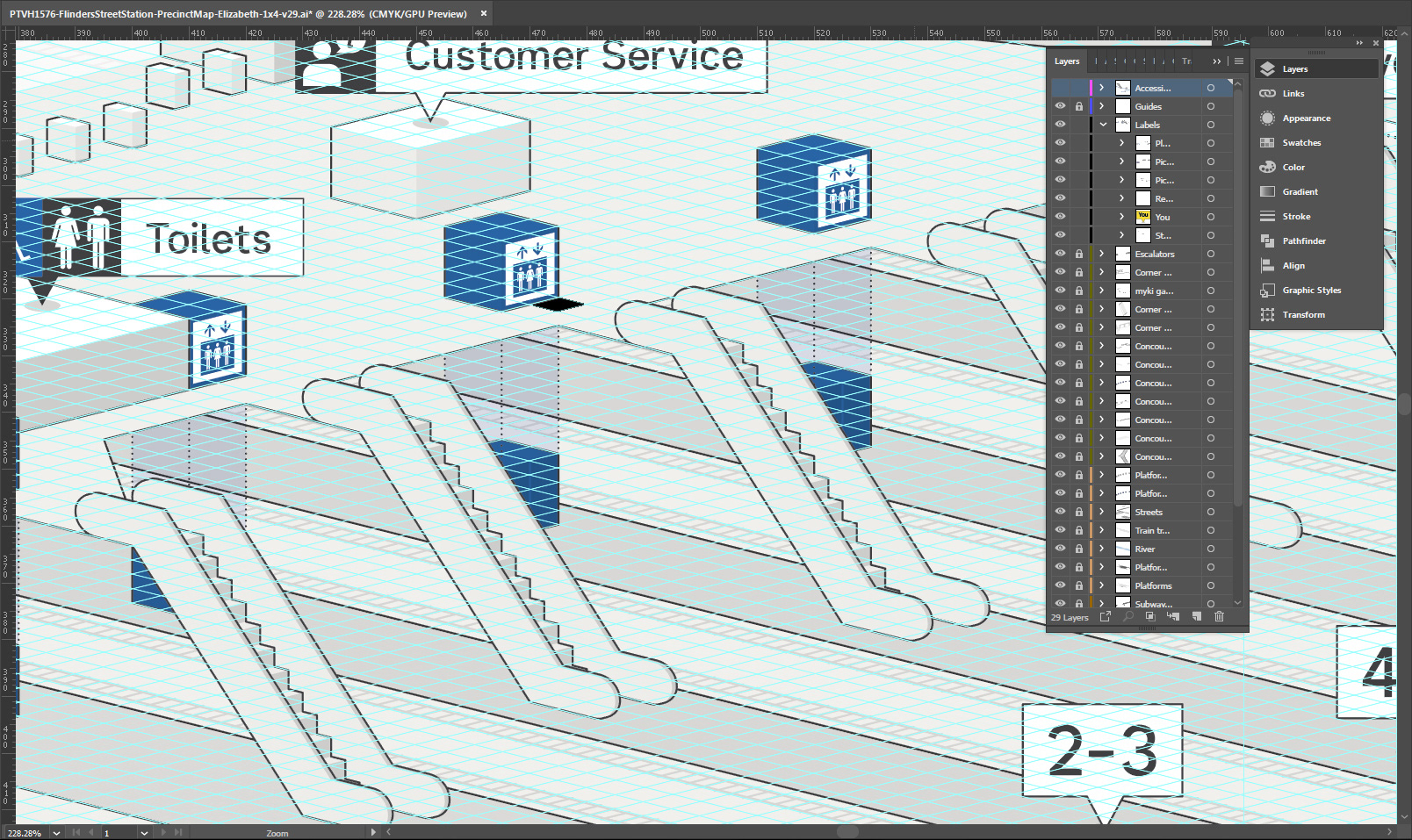Hide the Escalators layer
The width and height of the screenshot is (1412, 840).
[1060, 254]
